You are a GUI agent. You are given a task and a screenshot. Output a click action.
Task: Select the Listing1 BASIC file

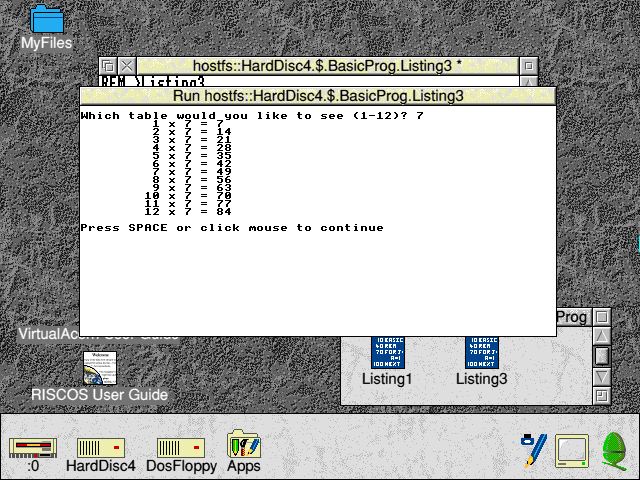[386, 353]
